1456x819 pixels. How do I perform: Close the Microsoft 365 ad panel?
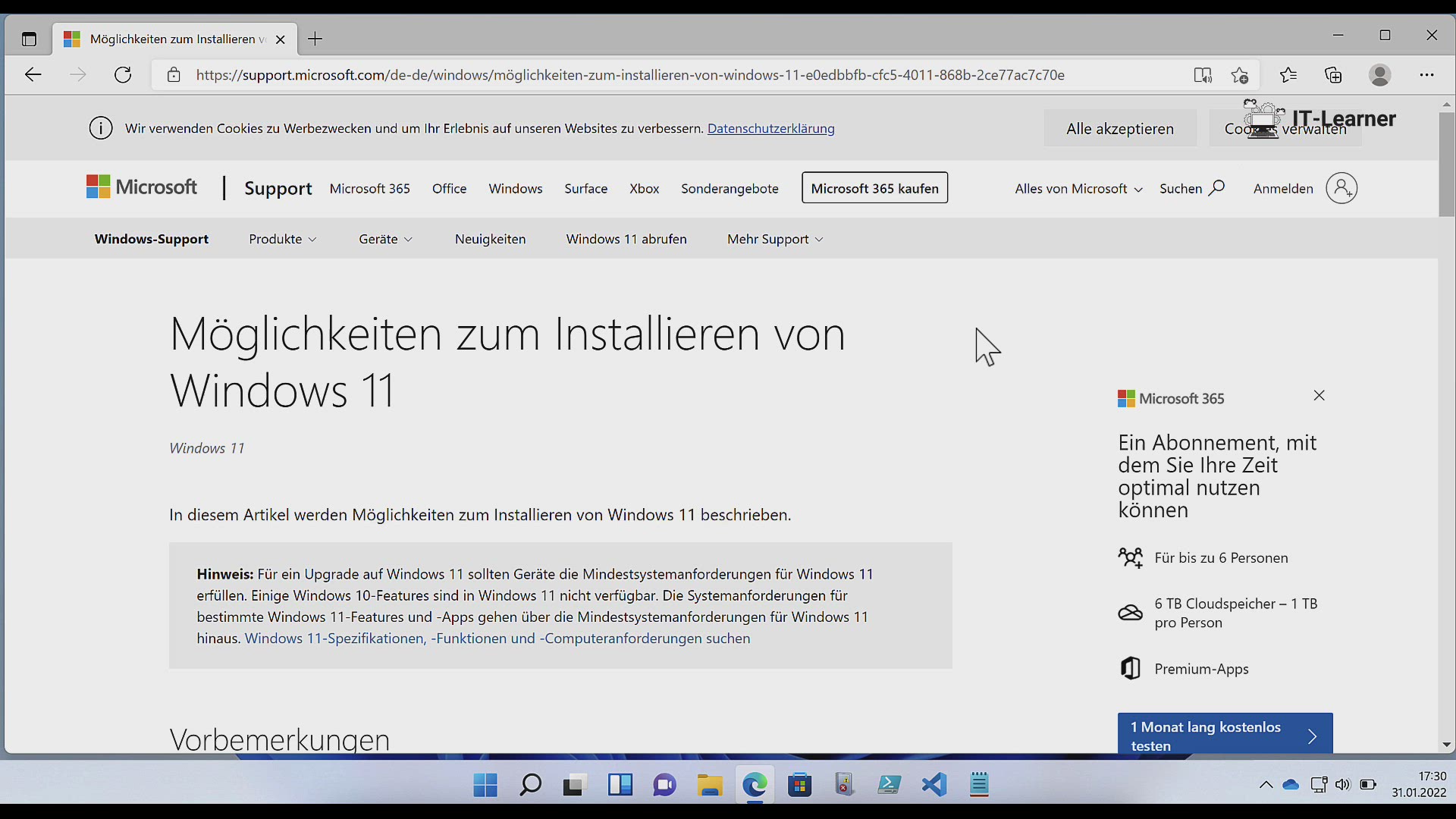click(1319, 396)
